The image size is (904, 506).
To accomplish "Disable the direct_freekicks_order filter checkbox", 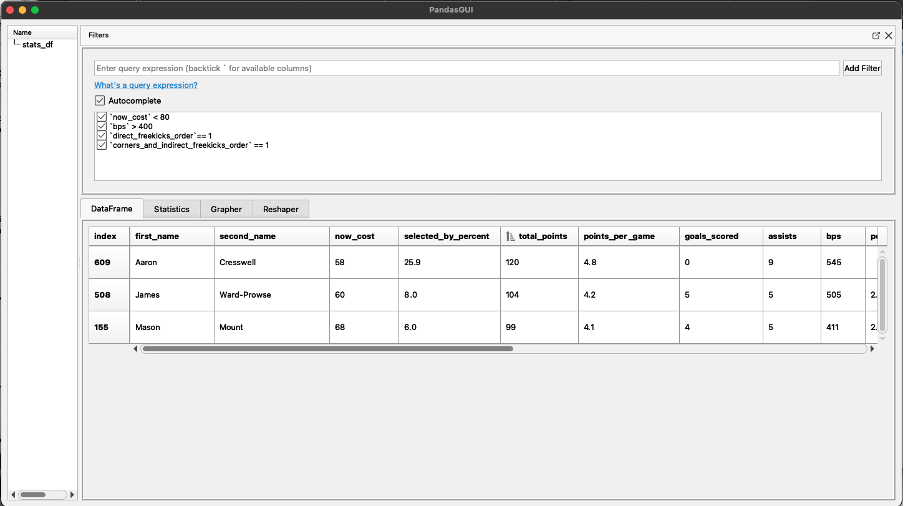I will point(102,136).
